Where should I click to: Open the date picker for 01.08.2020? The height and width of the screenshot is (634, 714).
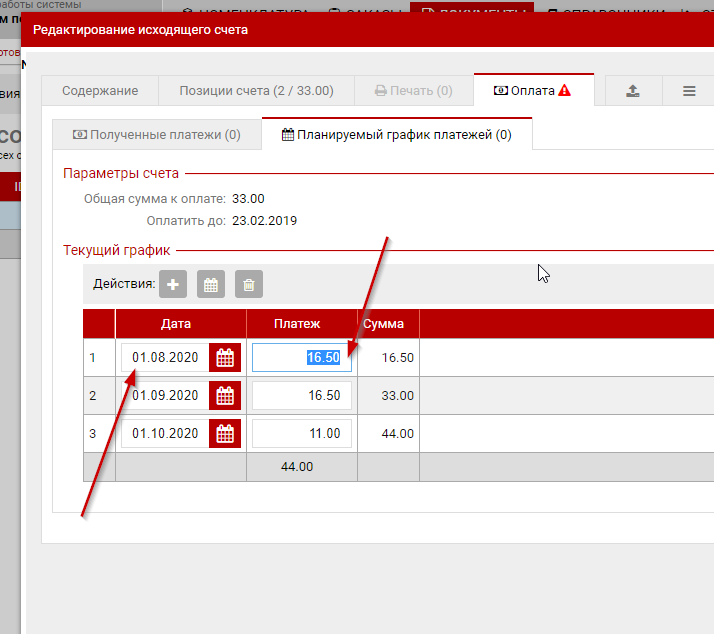pos(225,358)
